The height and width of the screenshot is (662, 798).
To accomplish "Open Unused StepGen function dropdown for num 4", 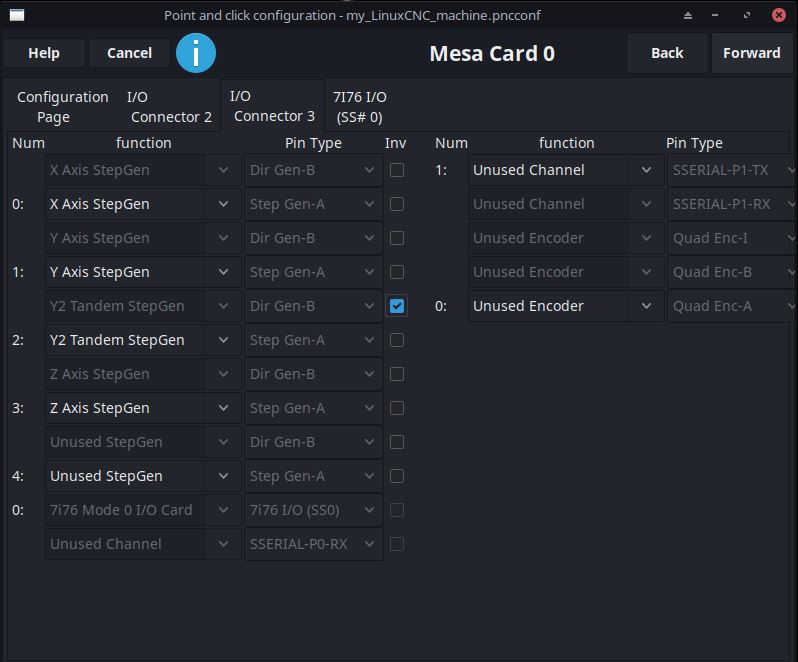I will pos(142,476).
